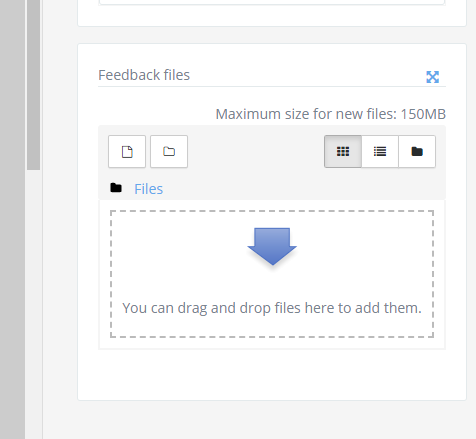Open the Files breadcrumb link

coord(149,189)
